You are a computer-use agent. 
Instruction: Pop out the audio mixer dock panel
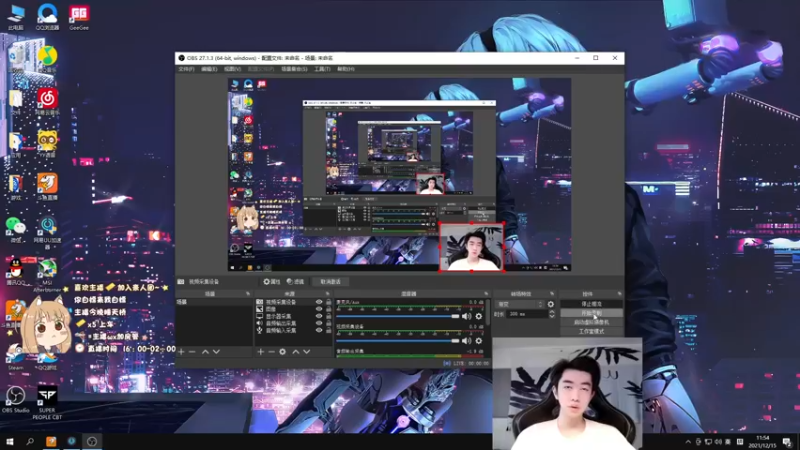coord(486,294)
